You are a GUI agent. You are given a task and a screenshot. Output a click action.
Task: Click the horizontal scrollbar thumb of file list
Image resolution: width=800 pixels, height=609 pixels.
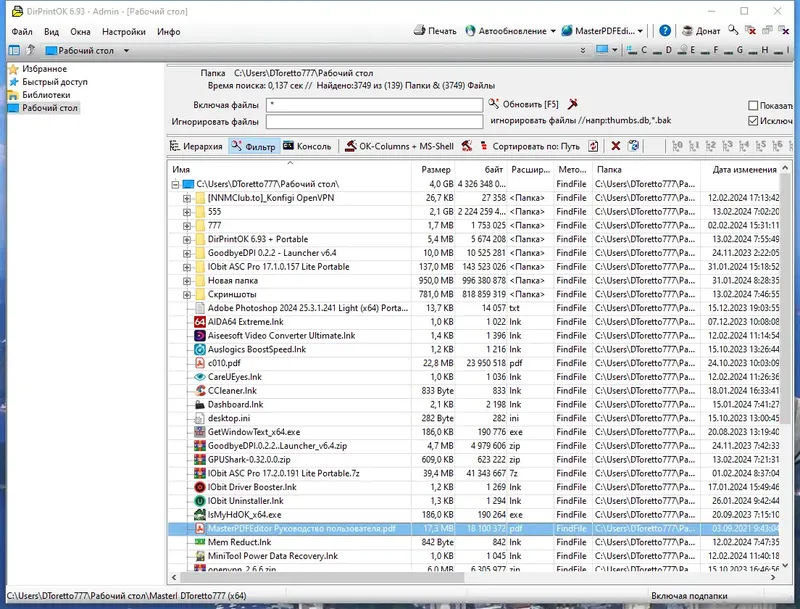(322, 577)
